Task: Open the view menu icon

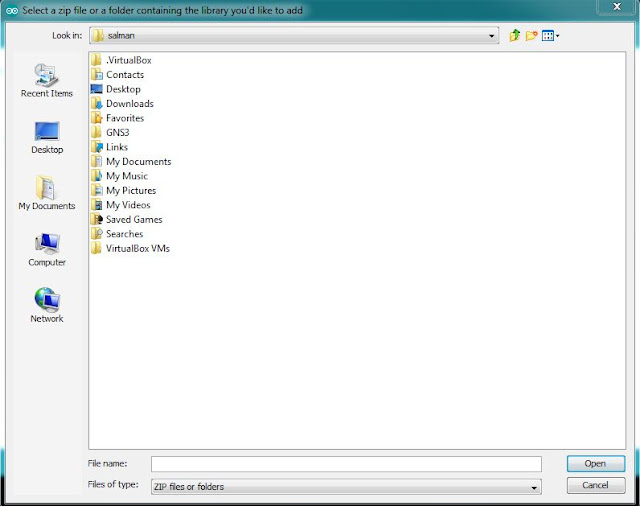Action: click(x=550, y=36)
